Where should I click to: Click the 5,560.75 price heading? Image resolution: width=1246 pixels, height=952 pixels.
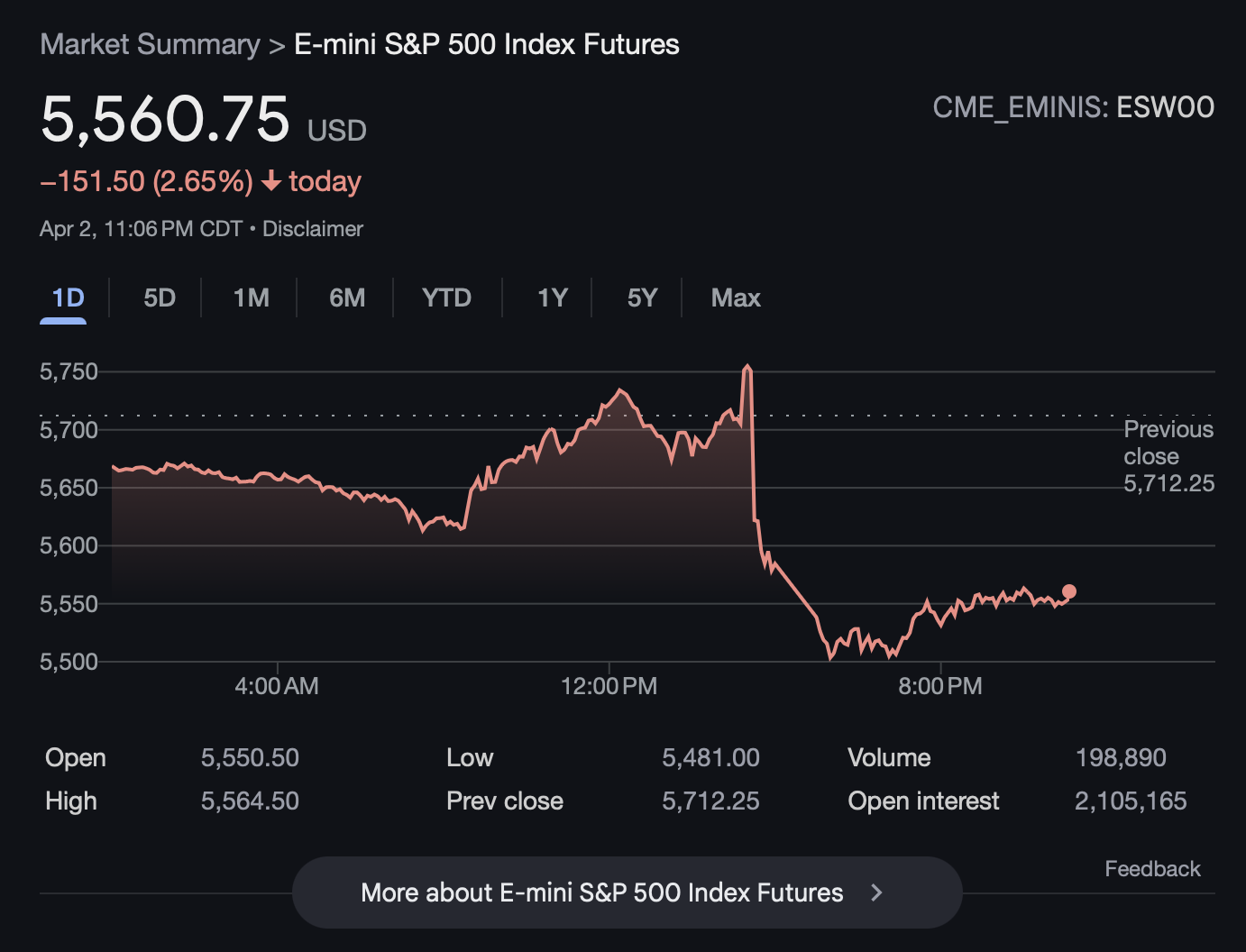point(165,119)
